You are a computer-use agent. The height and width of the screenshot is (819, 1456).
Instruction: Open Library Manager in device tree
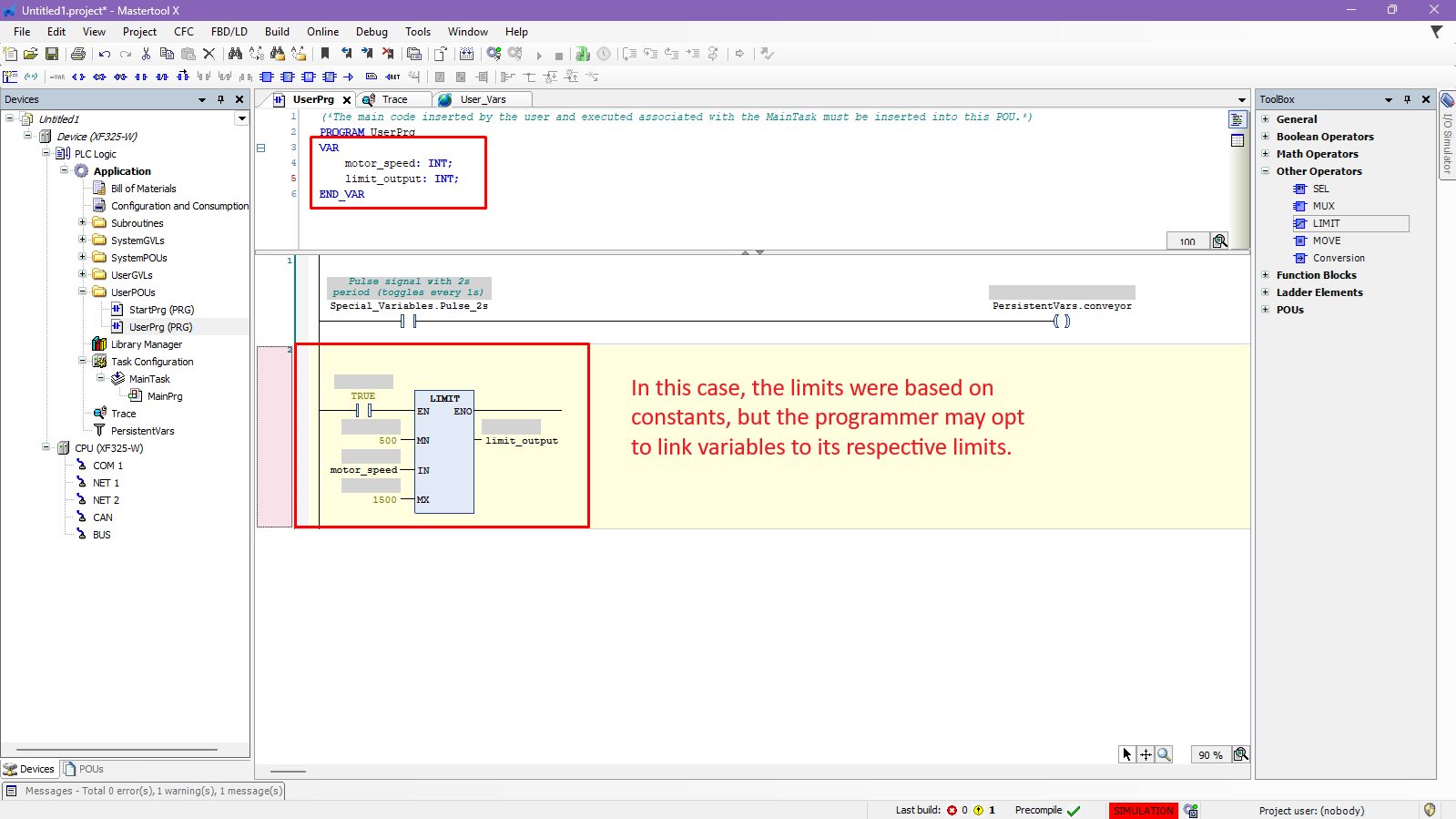(x=146, y=344)
